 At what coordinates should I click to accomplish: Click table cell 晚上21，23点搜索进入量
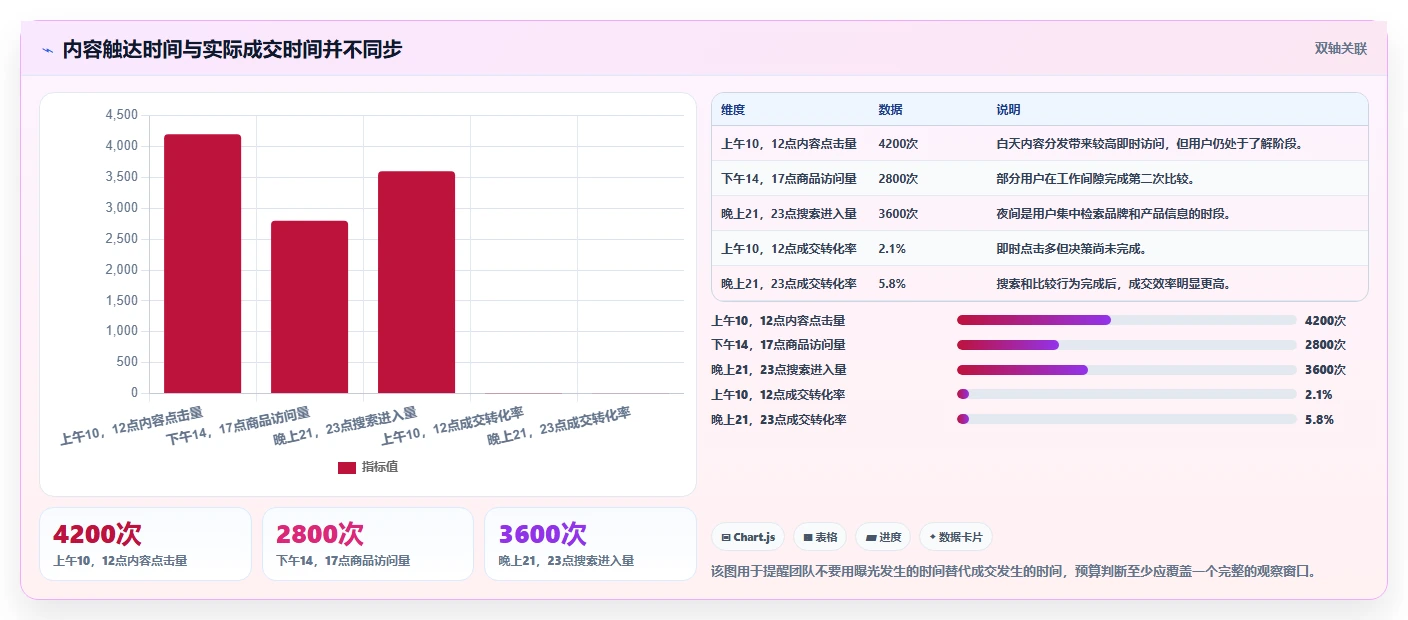pyautogui.click(x=789, y=214)
